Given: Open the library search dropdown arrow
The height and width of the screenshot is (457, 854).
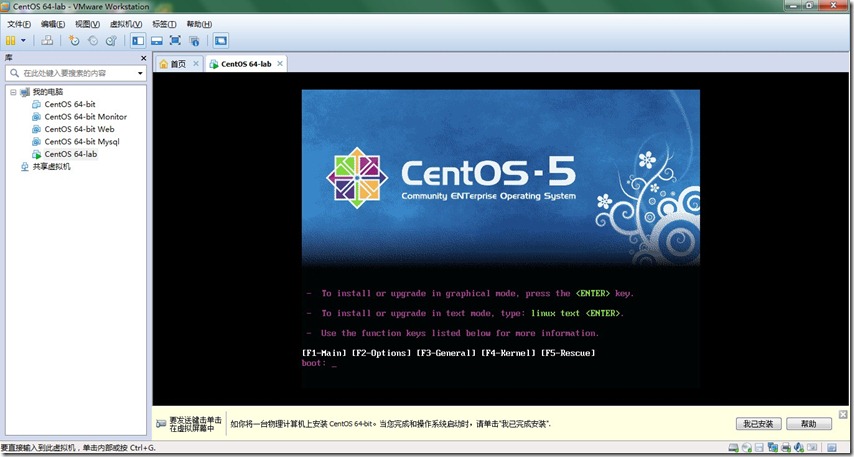Looking at the screenshot, I should tap(141, 73).
